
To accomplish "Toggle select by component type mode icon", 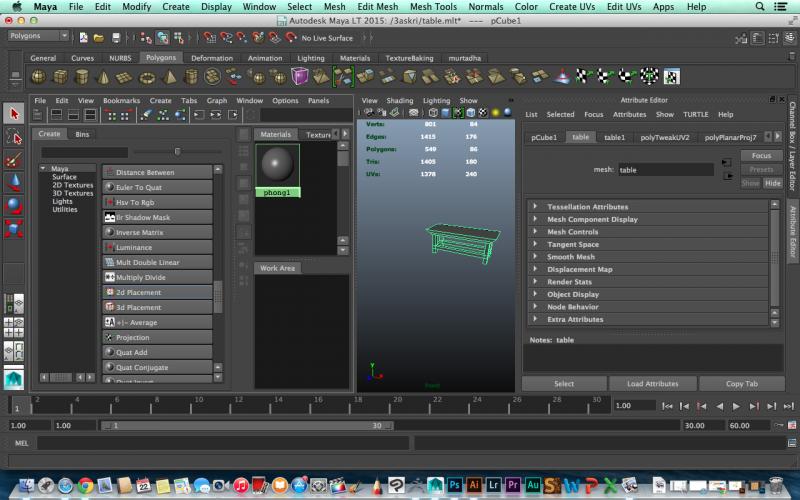I will coord(179,38).
